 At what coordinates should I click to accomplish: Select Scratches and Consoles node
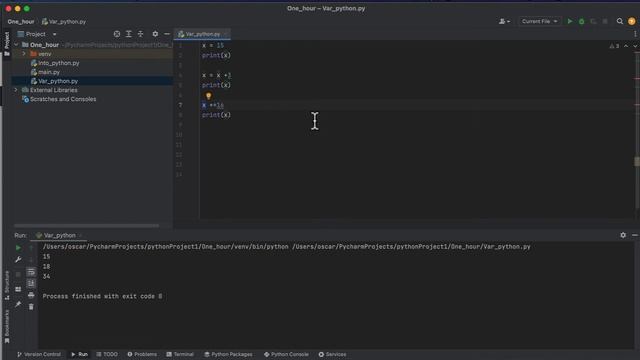coord(63,99)
